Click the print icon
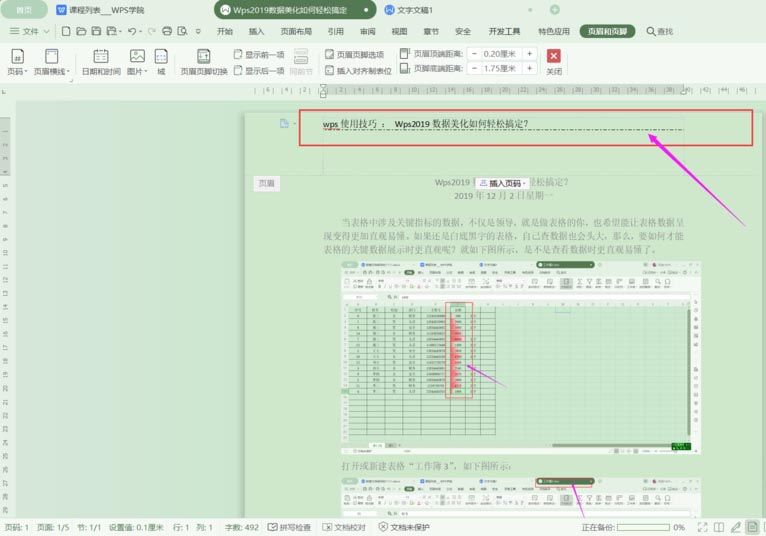Viewport: 766px width, 536px height. 167,31
